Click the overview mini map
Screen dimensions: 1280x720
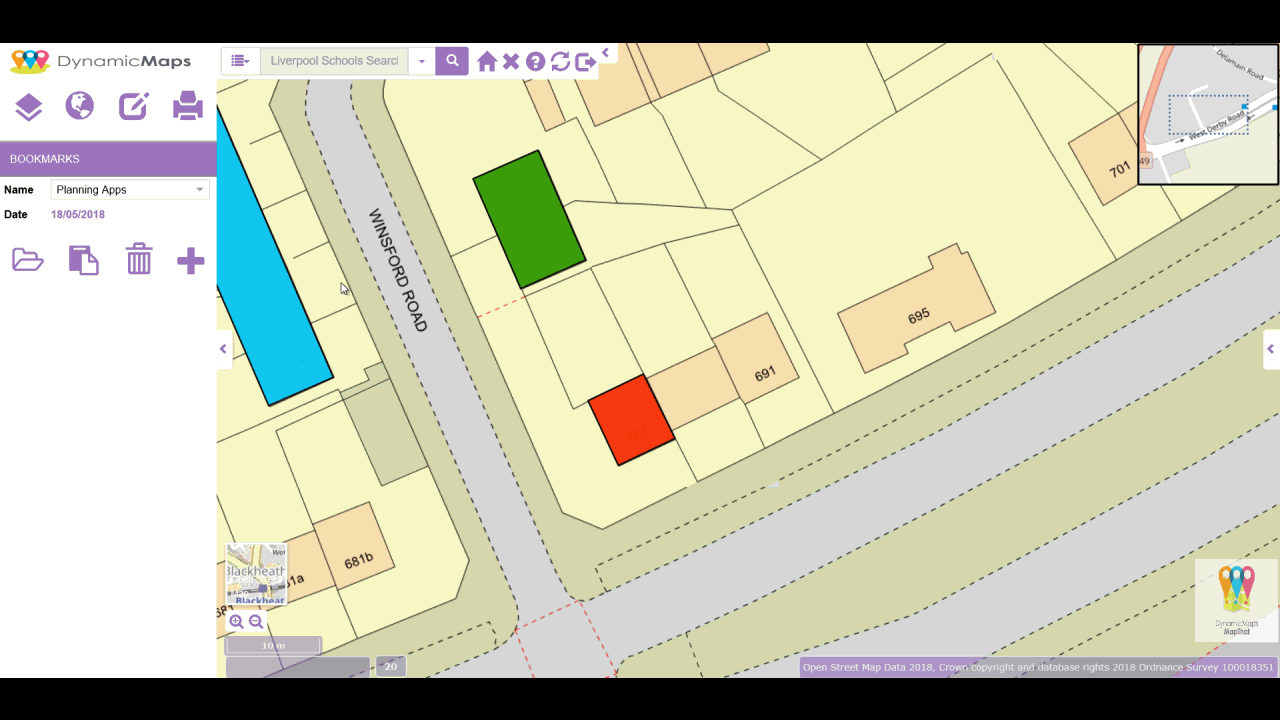pos(1208,114)
